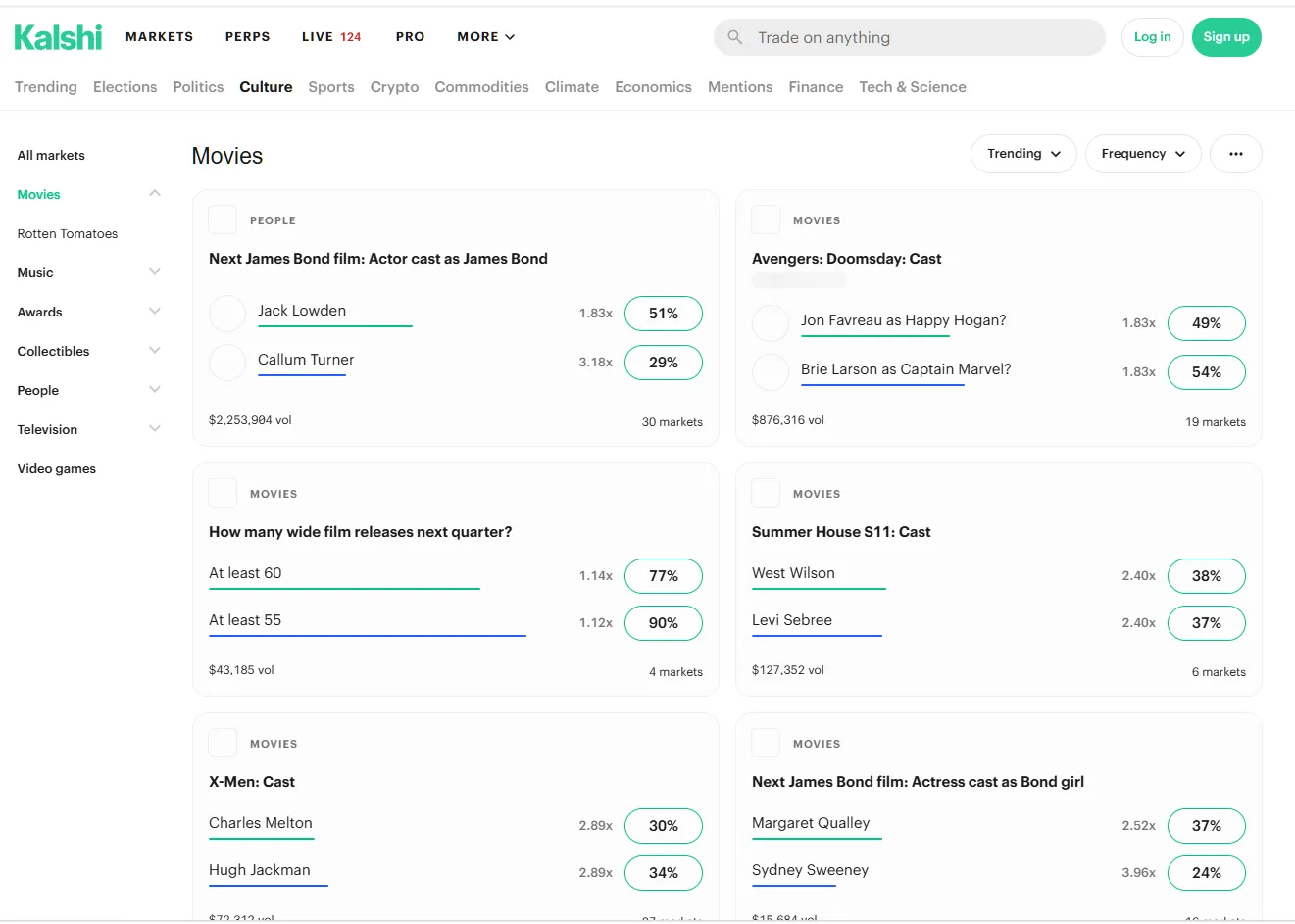Switch to the Politics category tab
Screen dimensions: 1295x924
(198, 87)
